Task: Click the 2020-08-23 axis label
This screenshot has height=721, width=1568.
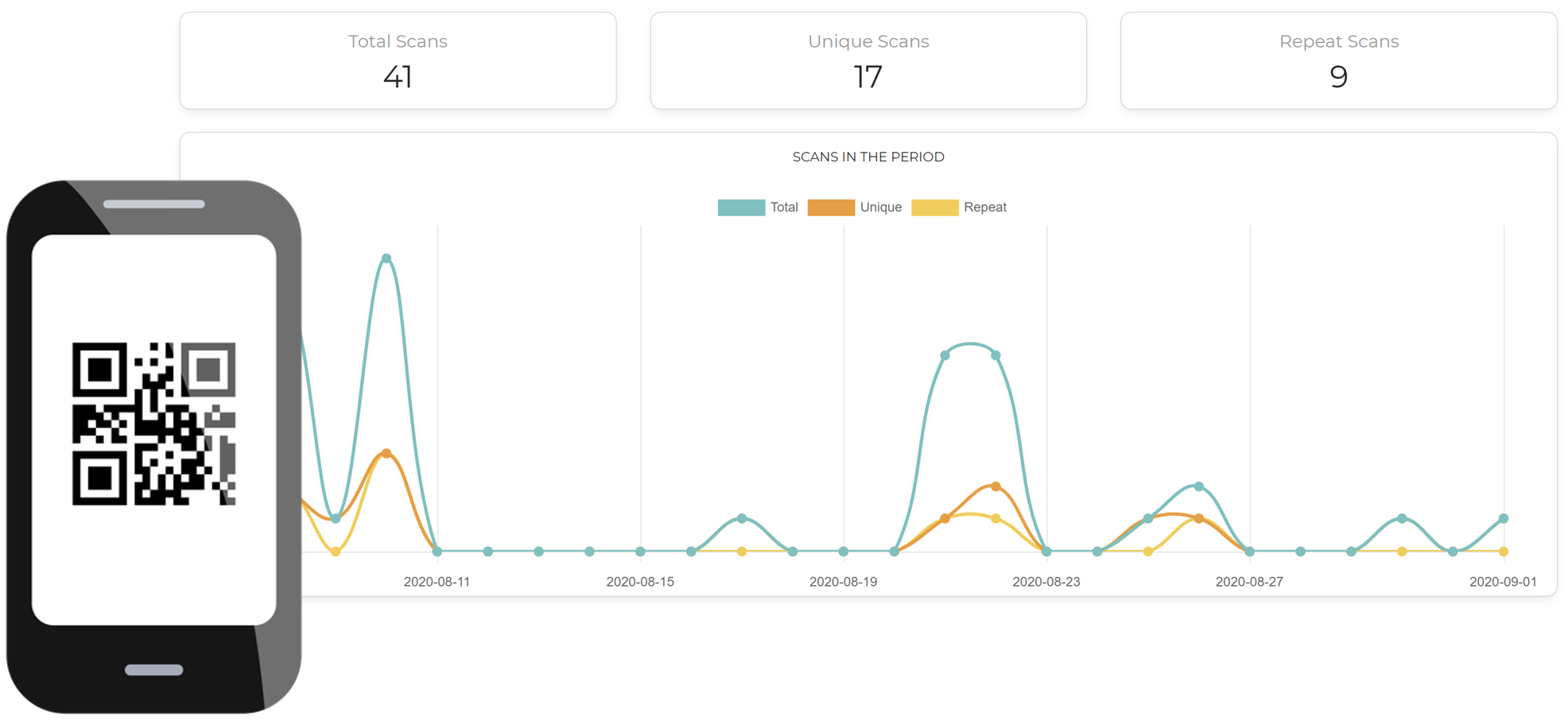Action: (x=1046, y=582)
